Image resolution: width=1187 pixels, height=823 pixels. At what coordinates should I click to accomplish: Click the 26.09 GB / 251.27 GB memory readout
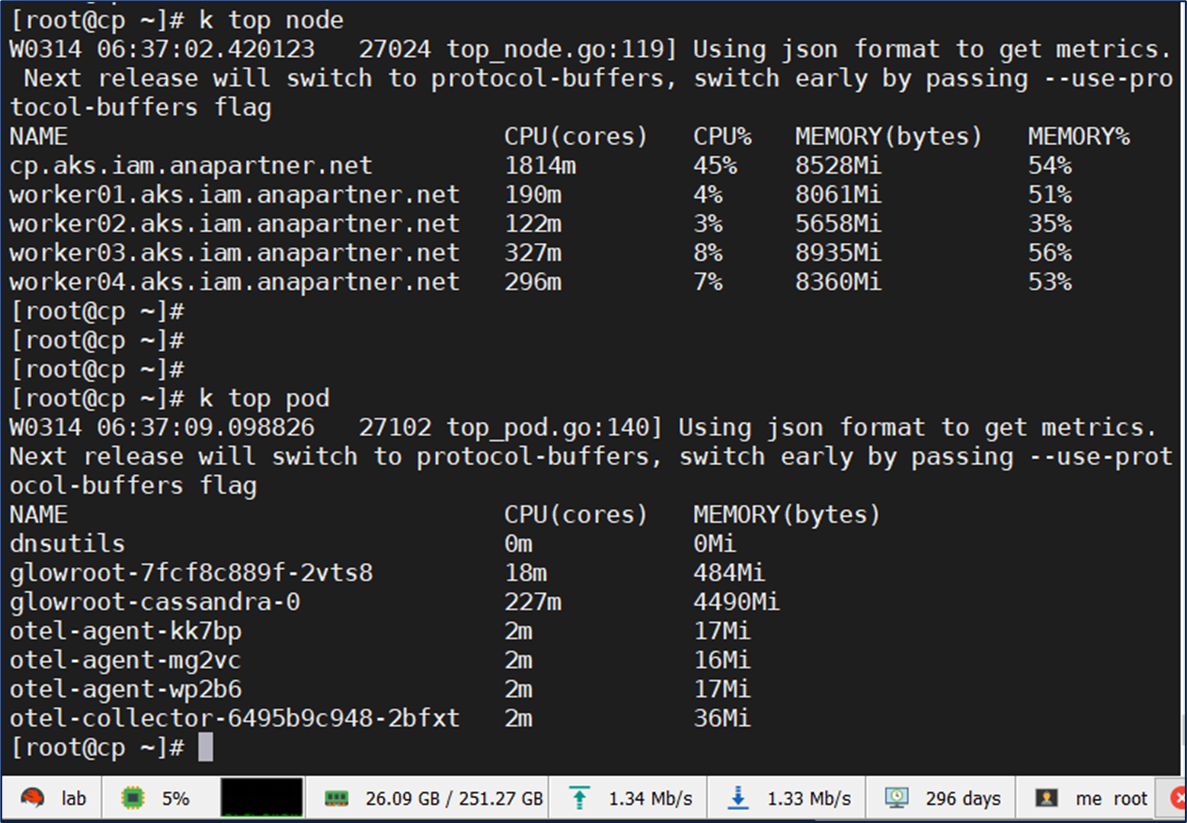[454, 798]
